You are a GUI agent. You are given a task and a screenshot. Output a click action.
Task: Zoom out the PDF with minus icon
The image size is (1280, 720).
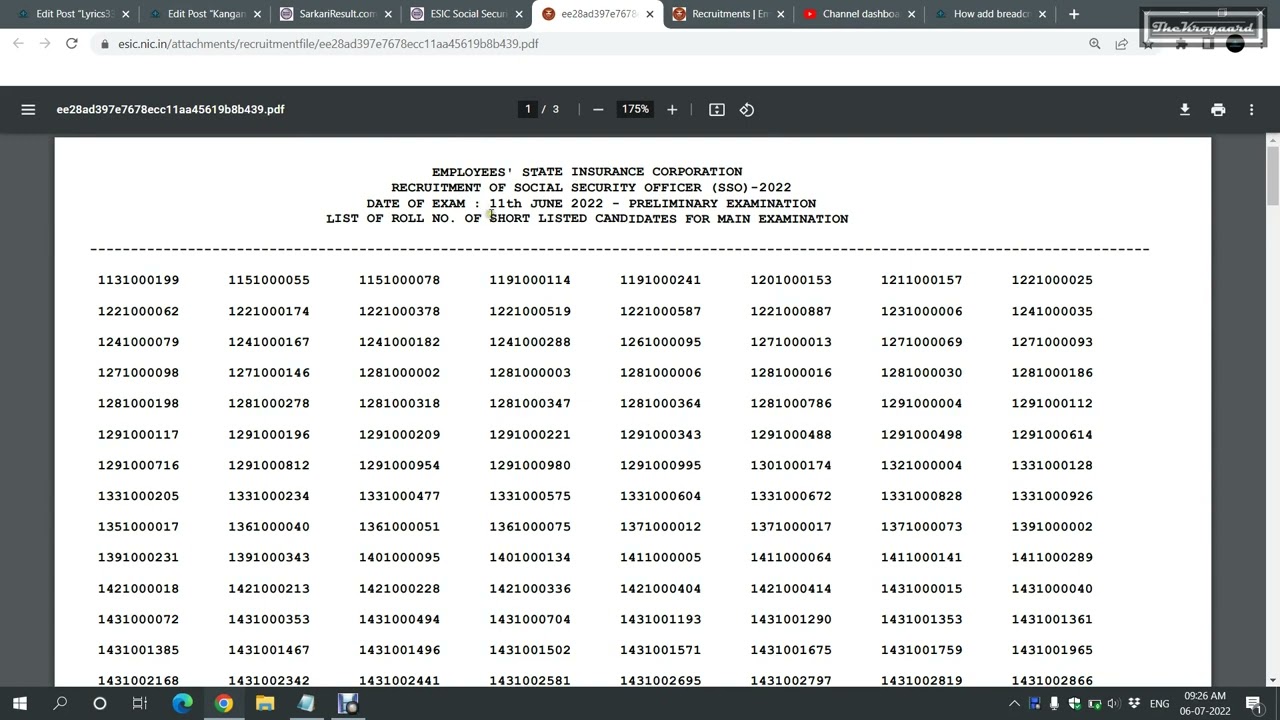[x=598, y=109]
